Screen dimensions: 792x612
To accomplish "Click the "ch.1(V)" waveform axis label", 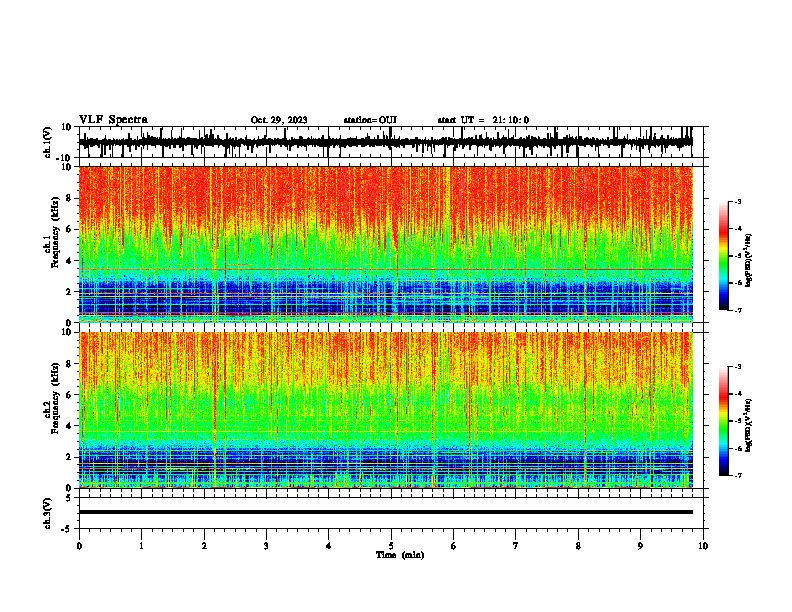I will pos(48,142).
